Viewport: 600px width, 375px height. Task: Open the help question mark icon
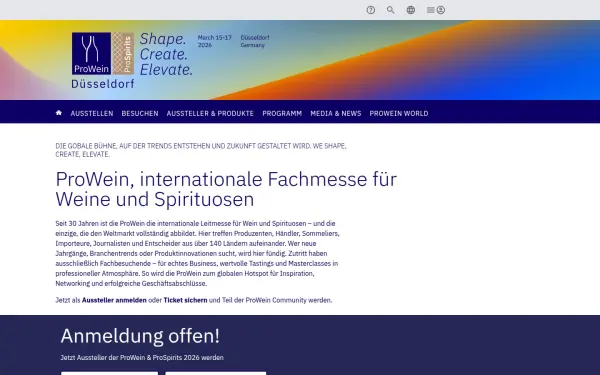click(x=370, y=10)
